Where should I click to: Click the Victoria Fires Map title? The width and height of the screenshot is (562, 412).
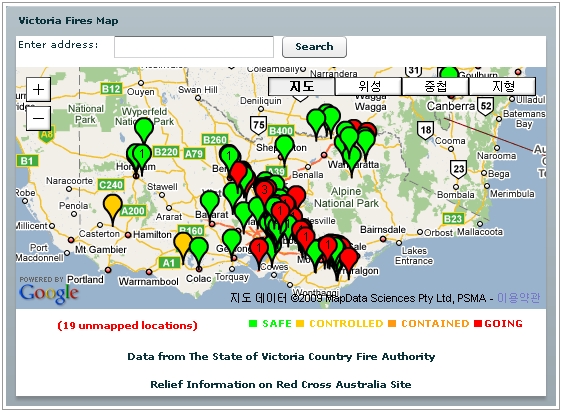point(68,21)
